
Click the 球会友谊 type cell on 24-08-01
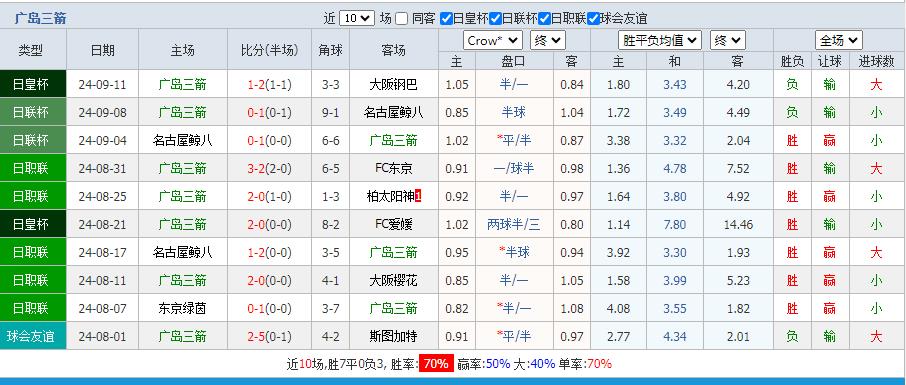pyautogui.click(x=33, y=336)
